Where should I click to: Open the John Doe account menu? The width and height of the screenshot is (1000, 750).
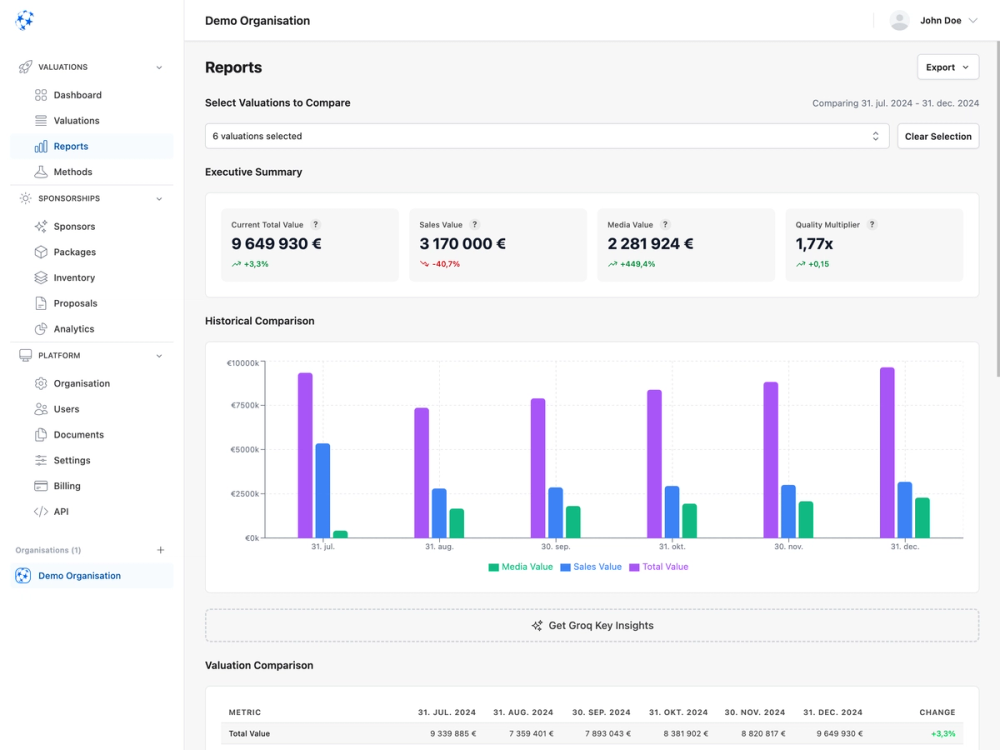[934, 19]
